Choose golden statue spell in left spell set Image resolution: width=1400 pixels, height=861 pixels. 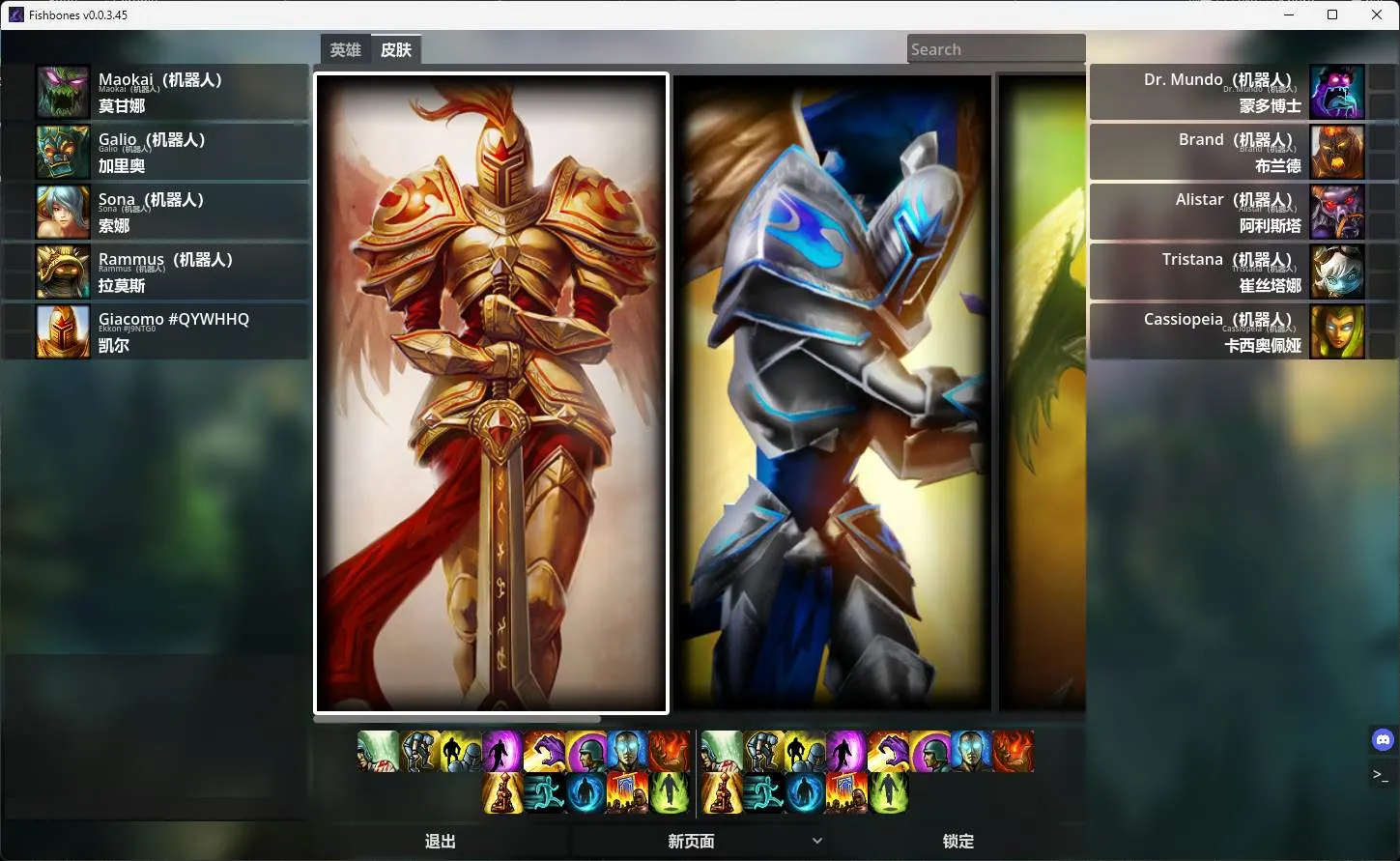click(502, 792)
